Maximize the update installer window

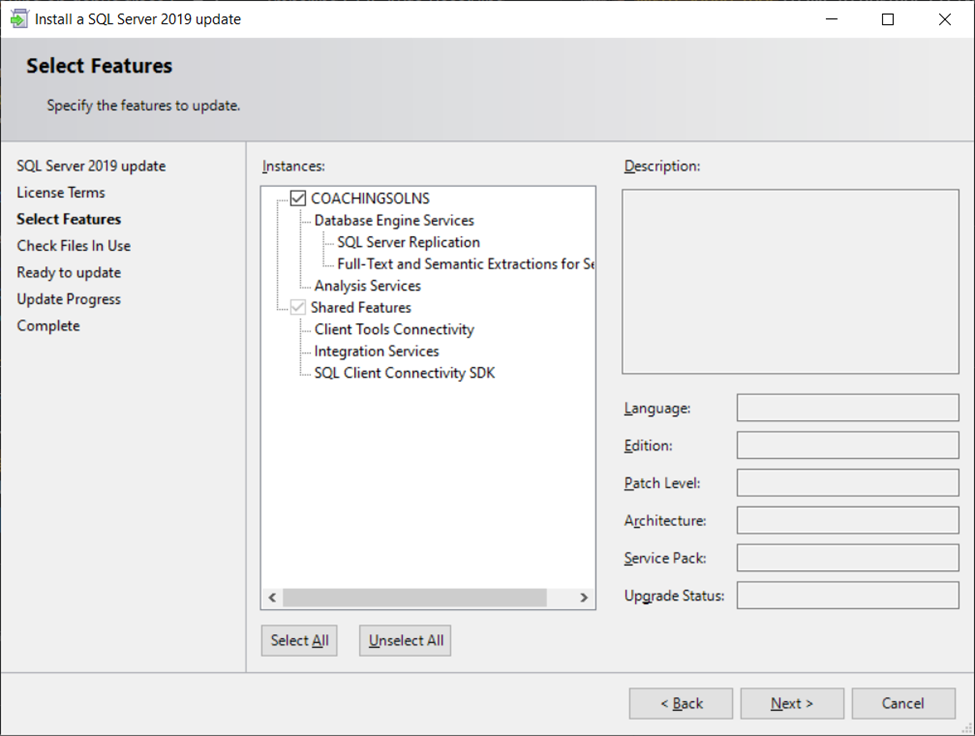pyautogui.click(x=888, y=19)
